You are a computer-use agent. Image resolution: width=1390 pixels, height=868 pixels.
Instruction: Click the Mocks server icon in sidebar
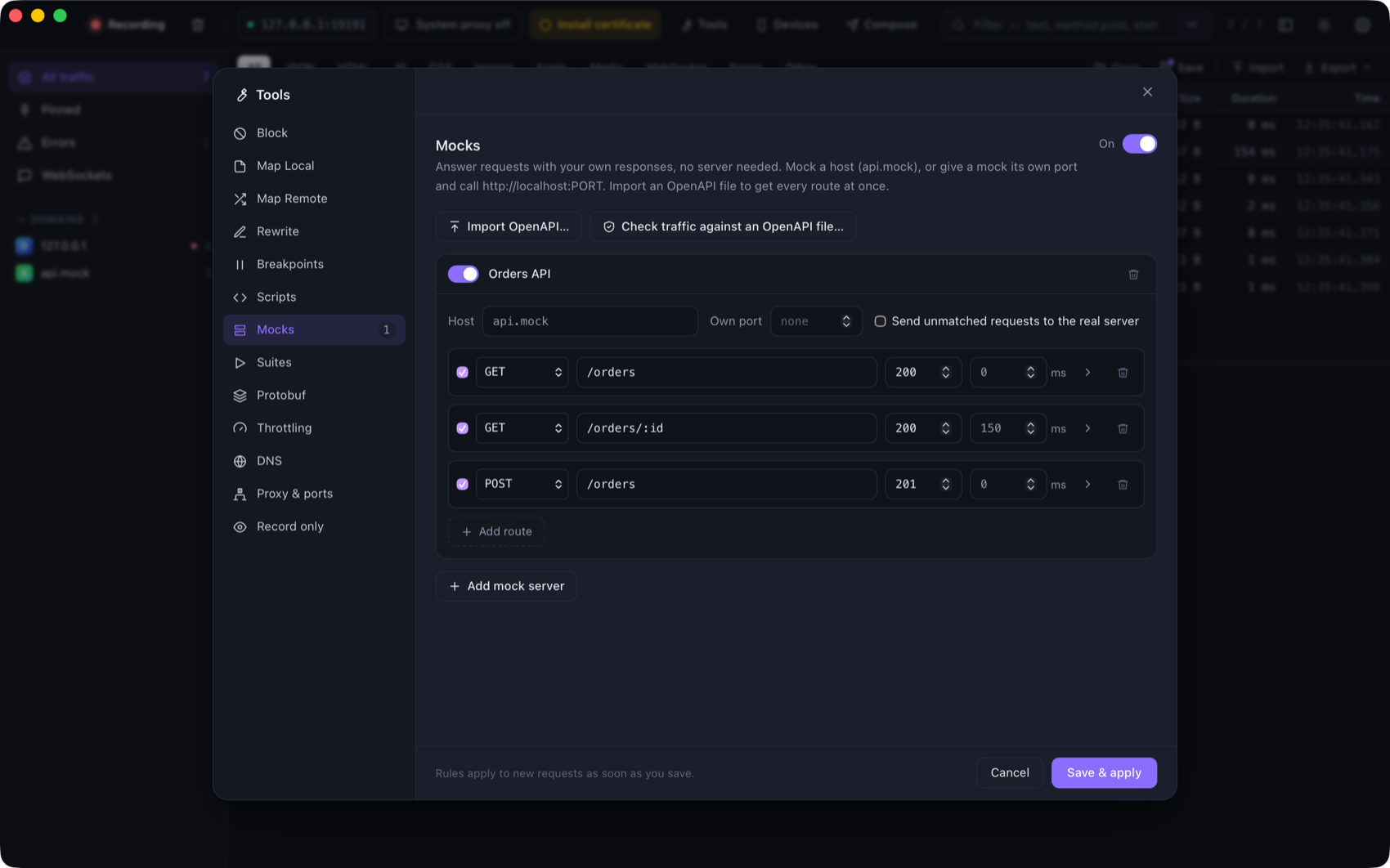[x=240, y=329]
